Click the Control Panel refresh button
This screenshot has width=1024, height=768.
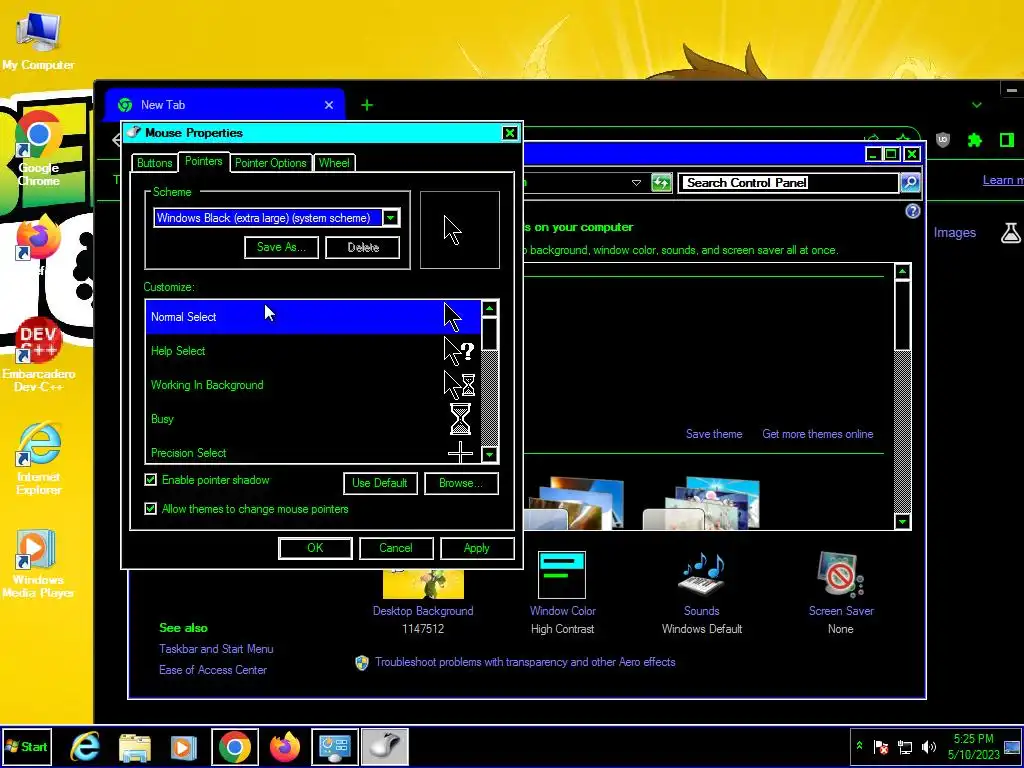click(x=661, y=183)
